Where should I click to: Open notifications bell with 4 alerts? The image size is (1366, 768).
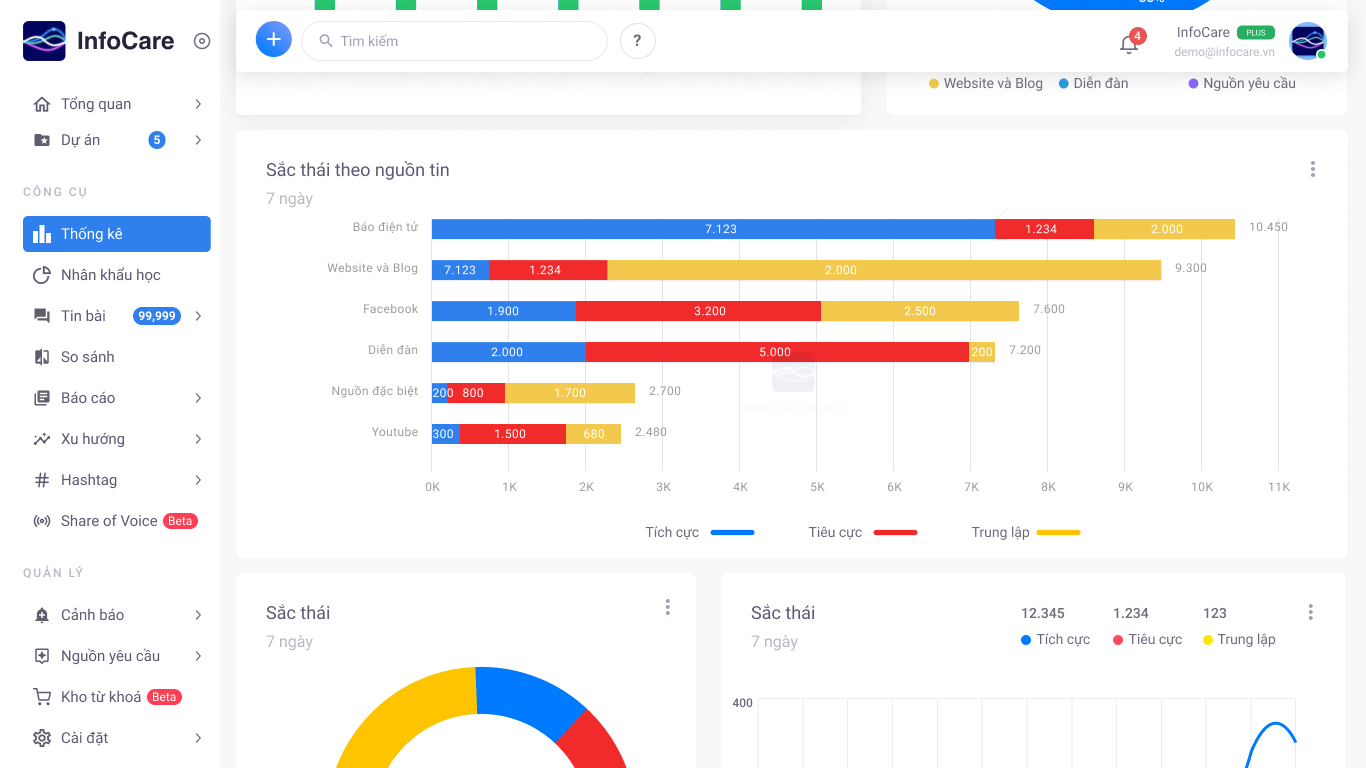(x=1129, y=44)
